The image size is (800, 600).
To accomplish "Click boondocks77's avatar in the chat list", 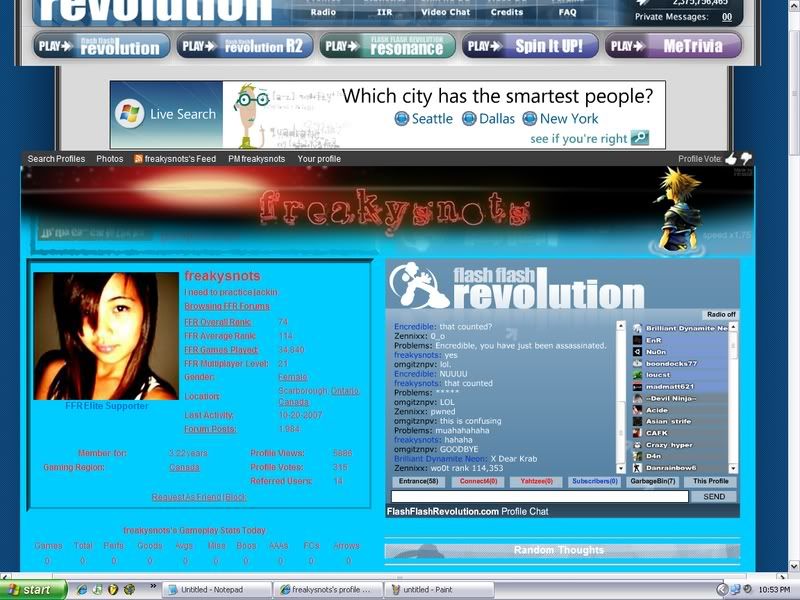I will [637, 364].
